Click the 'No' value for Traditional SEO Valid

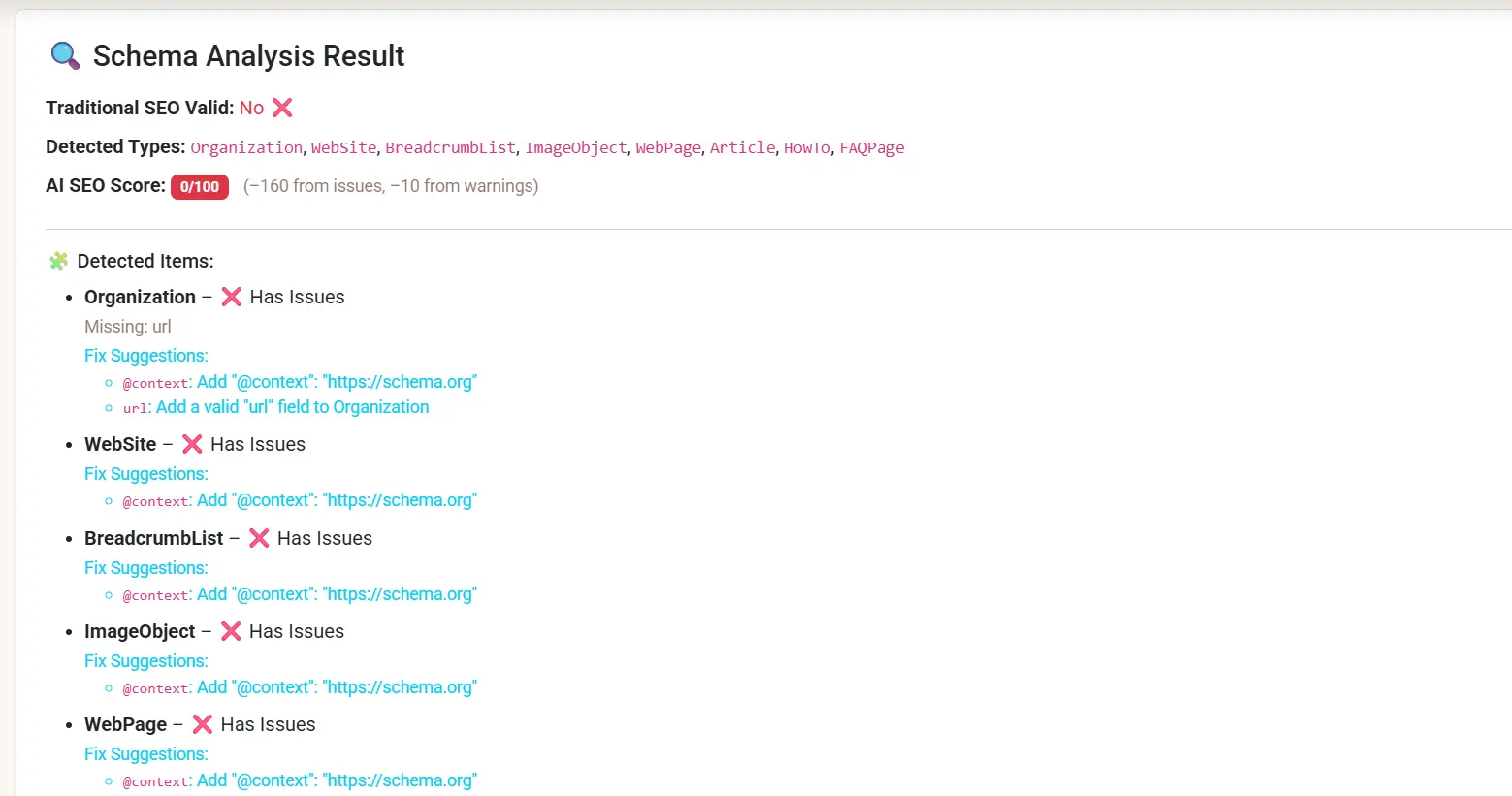pyautogui.click(x=251, y=108)
